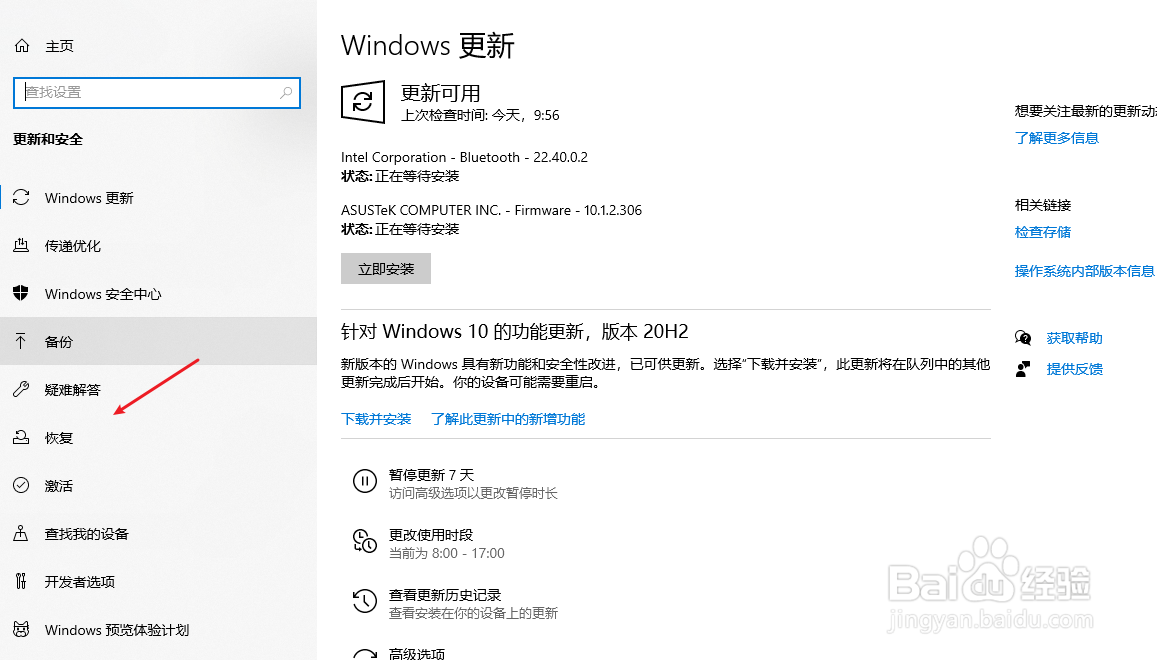
Task: Click the 提供反馈 link
Action: (1074, 369)
